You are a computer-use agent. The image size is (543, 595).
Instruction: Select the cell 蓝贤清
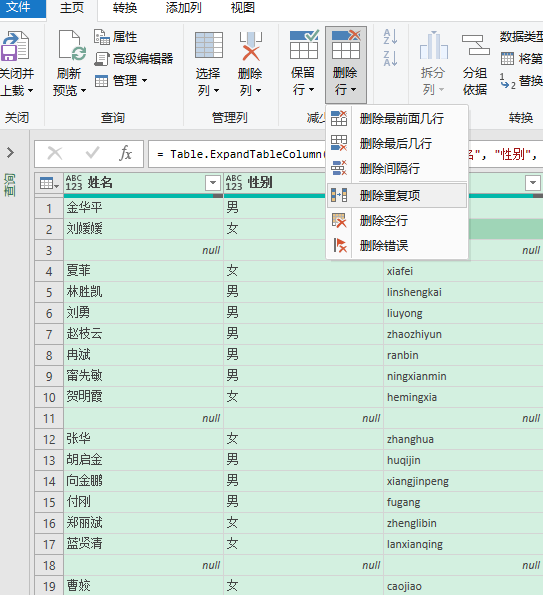[x=143, y=544]
